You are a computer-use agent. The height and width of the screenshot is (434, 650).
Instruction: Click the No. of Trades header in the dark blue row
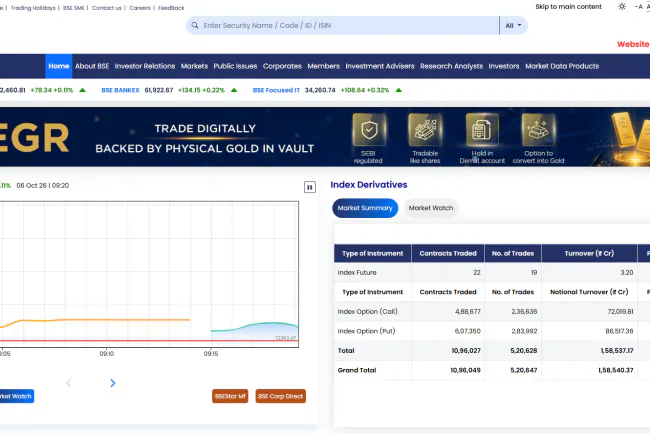(x=513, y=253)
